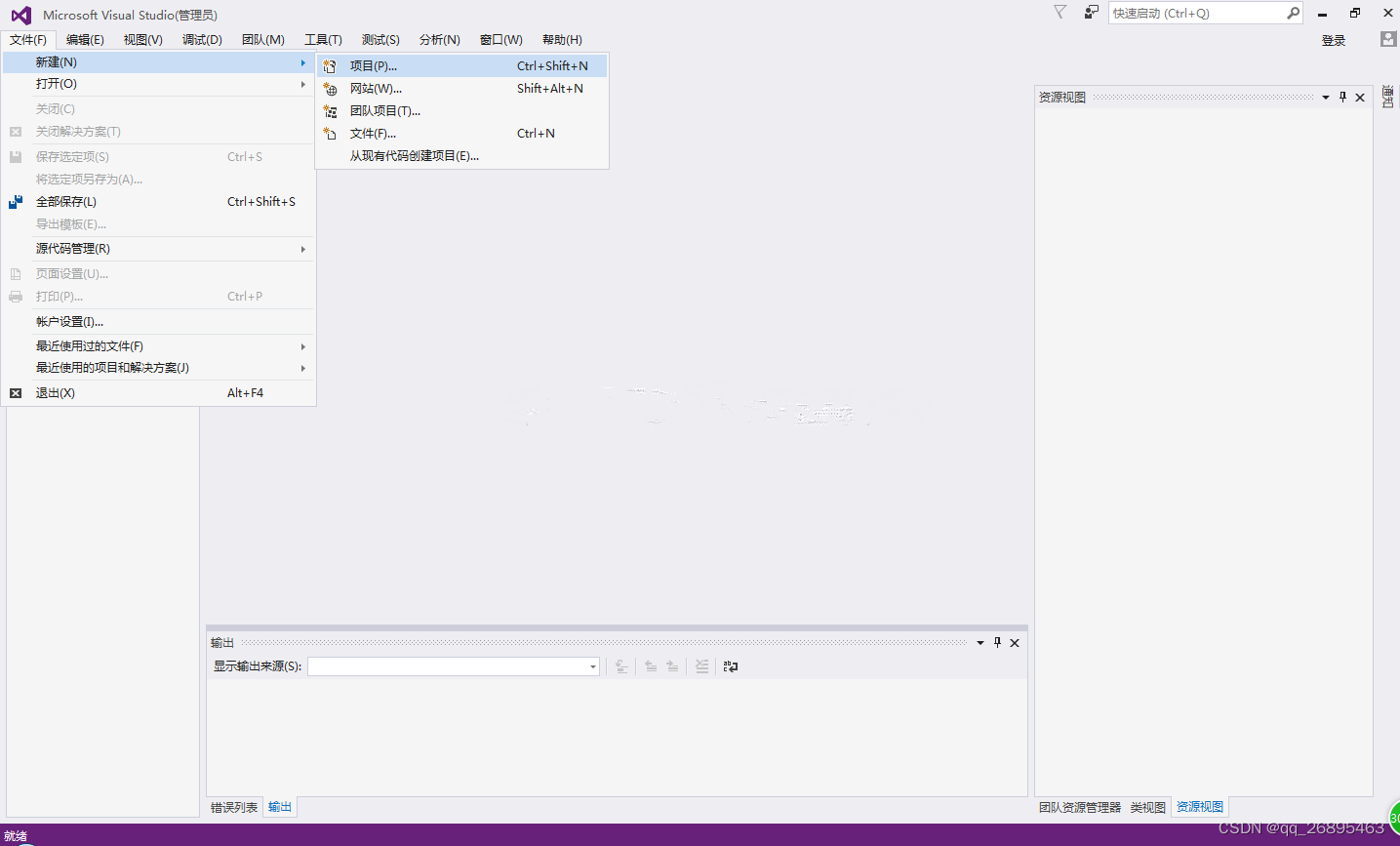
Task: Open the 窗口(W) menu
Action: click(501, 40)
